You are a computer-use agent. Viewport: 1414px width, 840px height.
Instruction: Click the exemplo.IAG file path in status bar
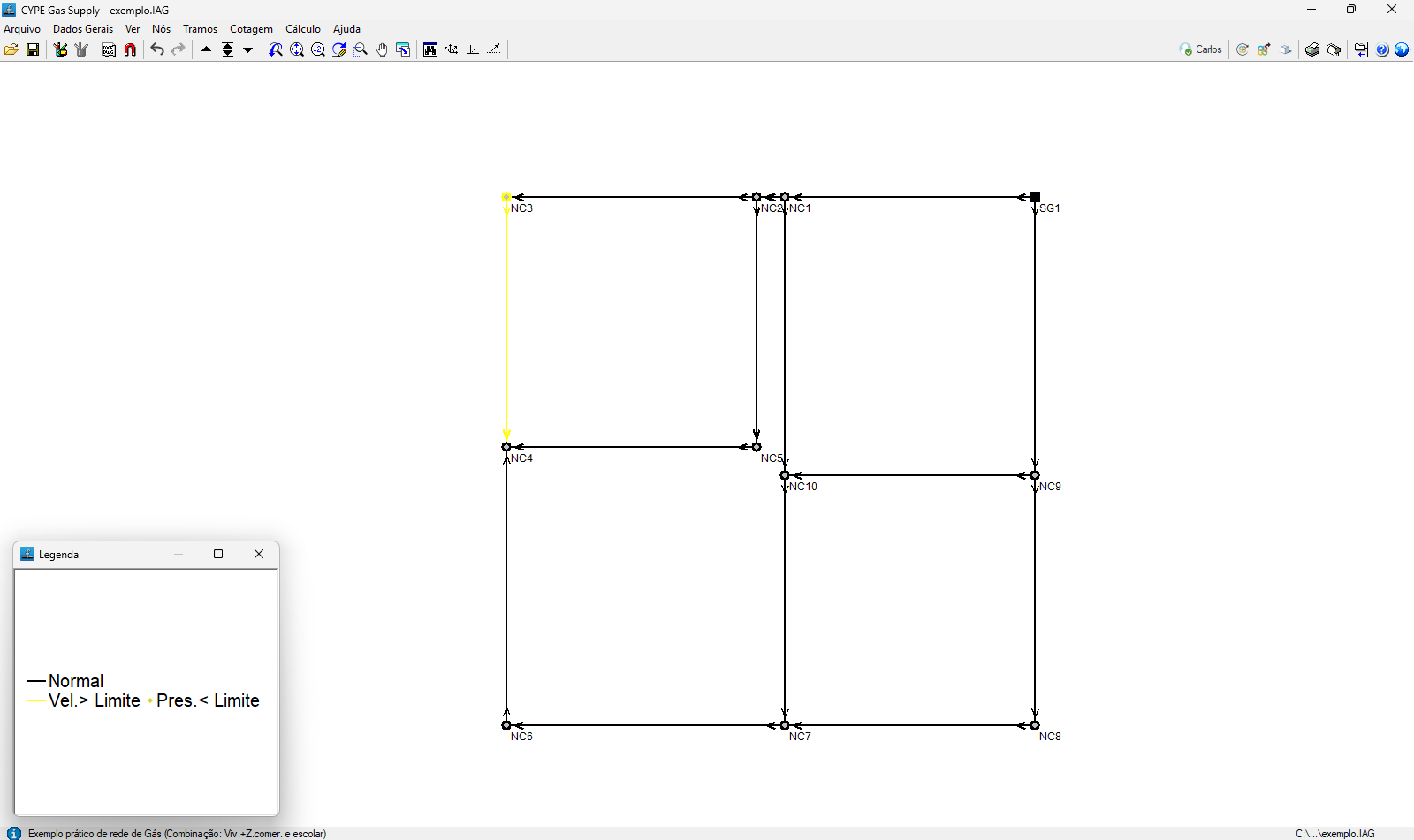[1335, 834]
